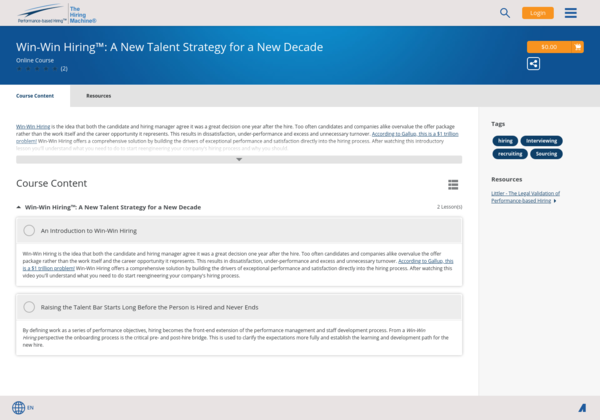Expand the full course description bar
This screenshot has width=600, height=420.
pos(239,160)
